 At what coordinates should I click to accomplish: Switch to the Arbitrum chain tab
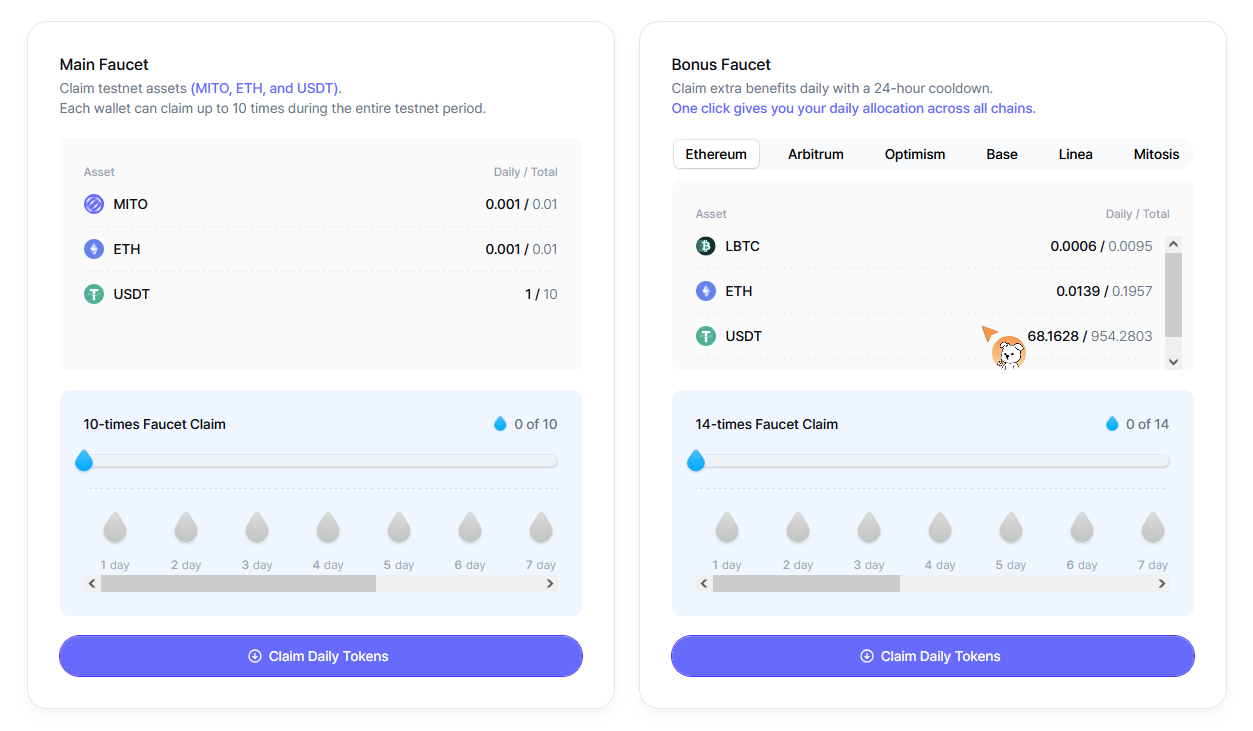click(x=815, y=154)
